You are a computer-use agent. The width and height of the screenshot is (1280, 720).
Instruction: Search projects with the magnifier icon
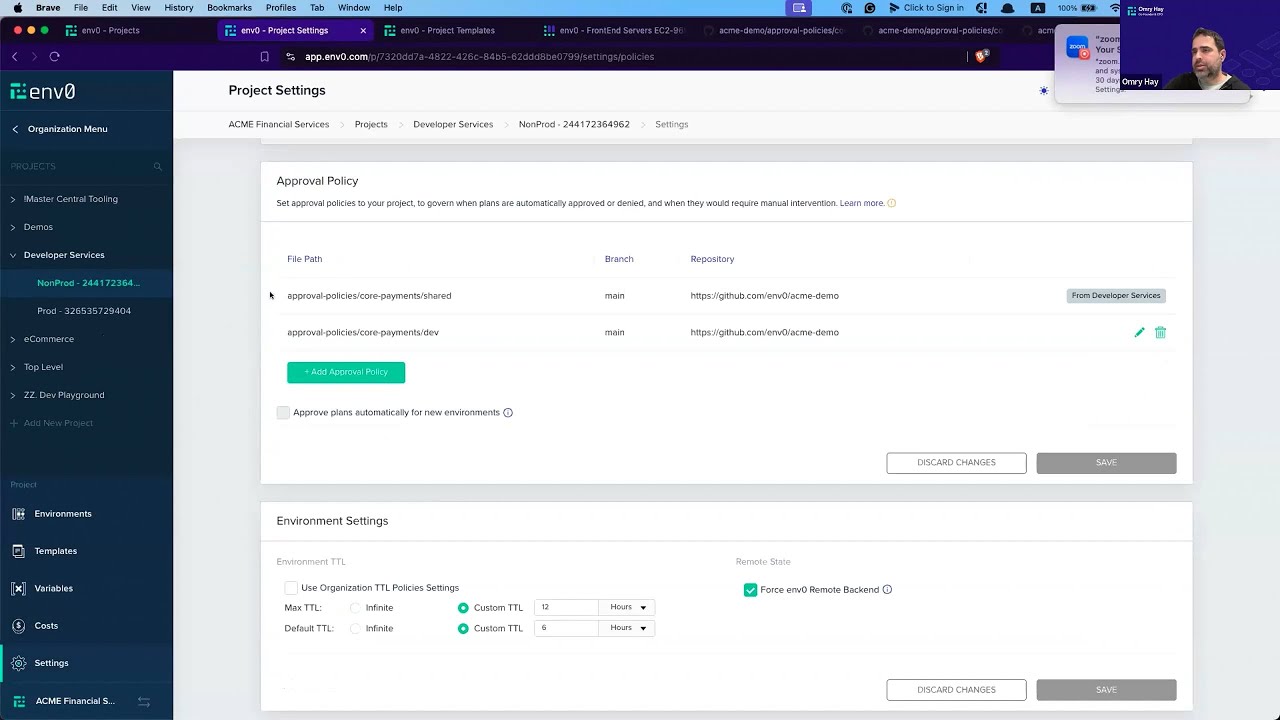point(157,166)
